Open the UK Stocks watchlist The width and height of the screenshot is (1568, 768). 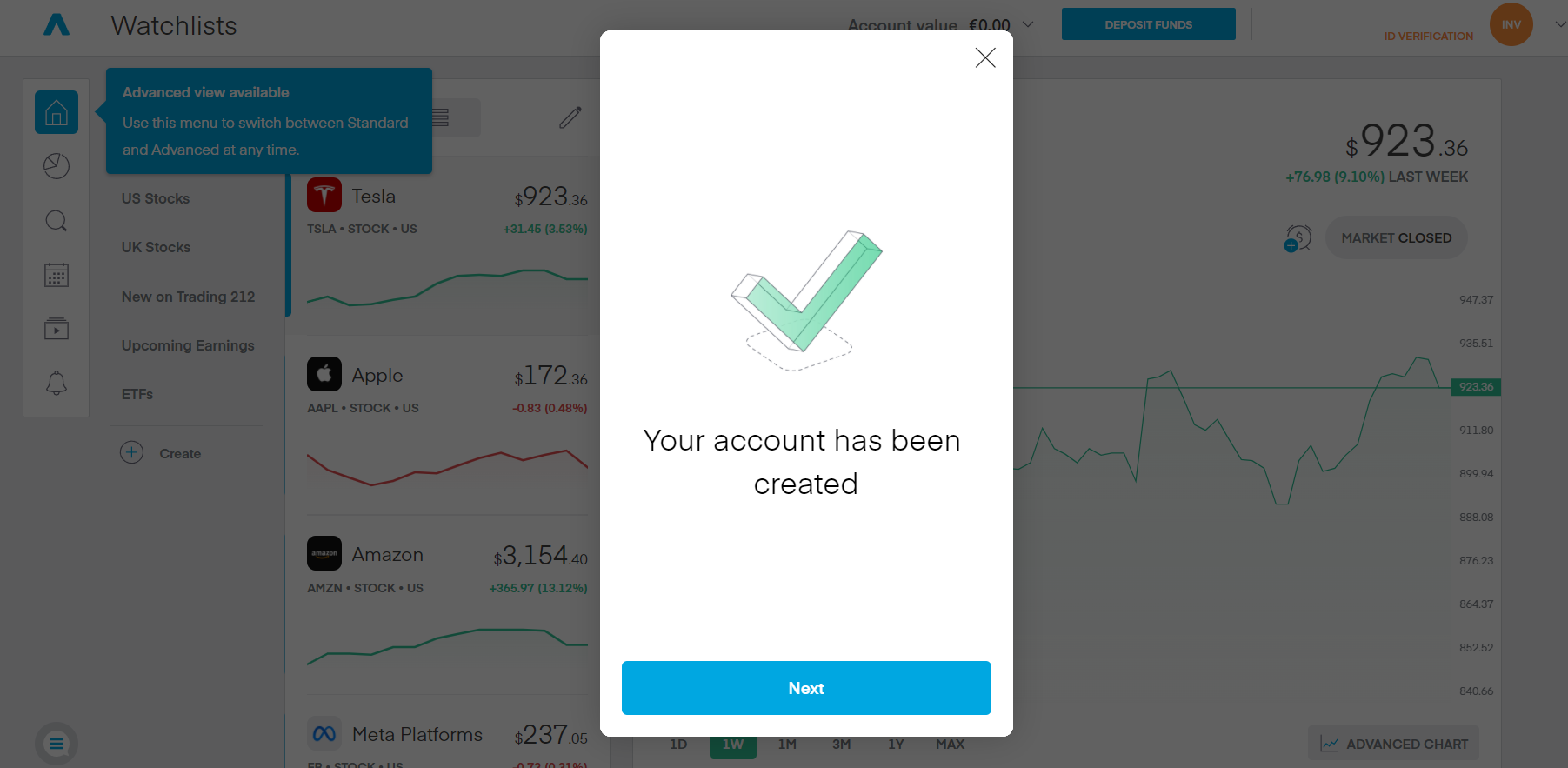click(156, 248)
